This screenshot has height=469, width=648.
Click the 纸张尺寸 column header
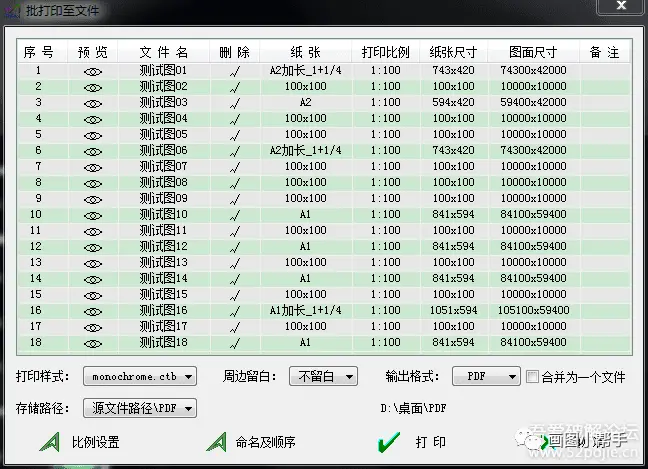click(x=453, y=52)
